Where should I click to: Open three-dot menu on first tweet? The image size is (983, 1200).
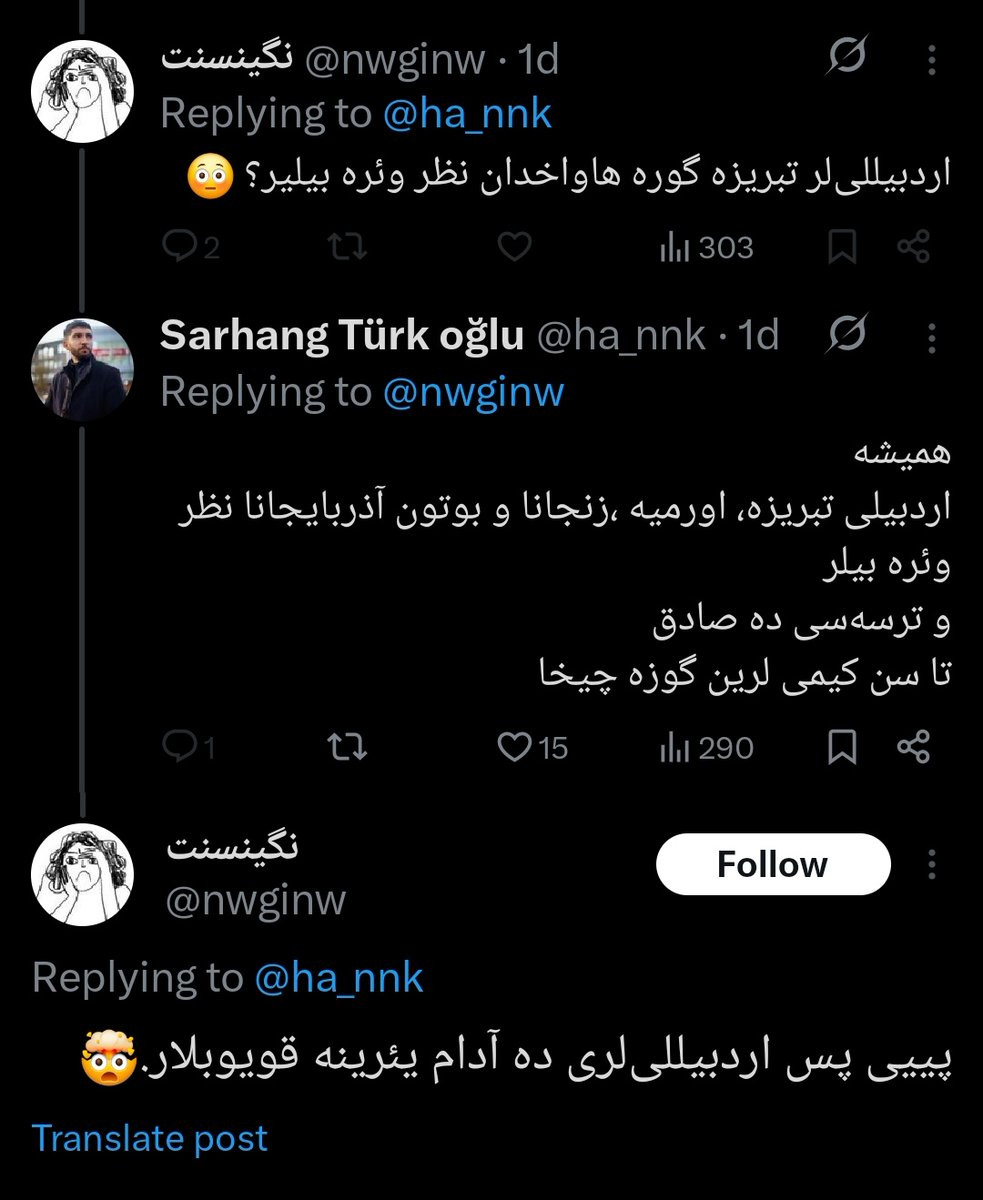[x=932, y=62]
